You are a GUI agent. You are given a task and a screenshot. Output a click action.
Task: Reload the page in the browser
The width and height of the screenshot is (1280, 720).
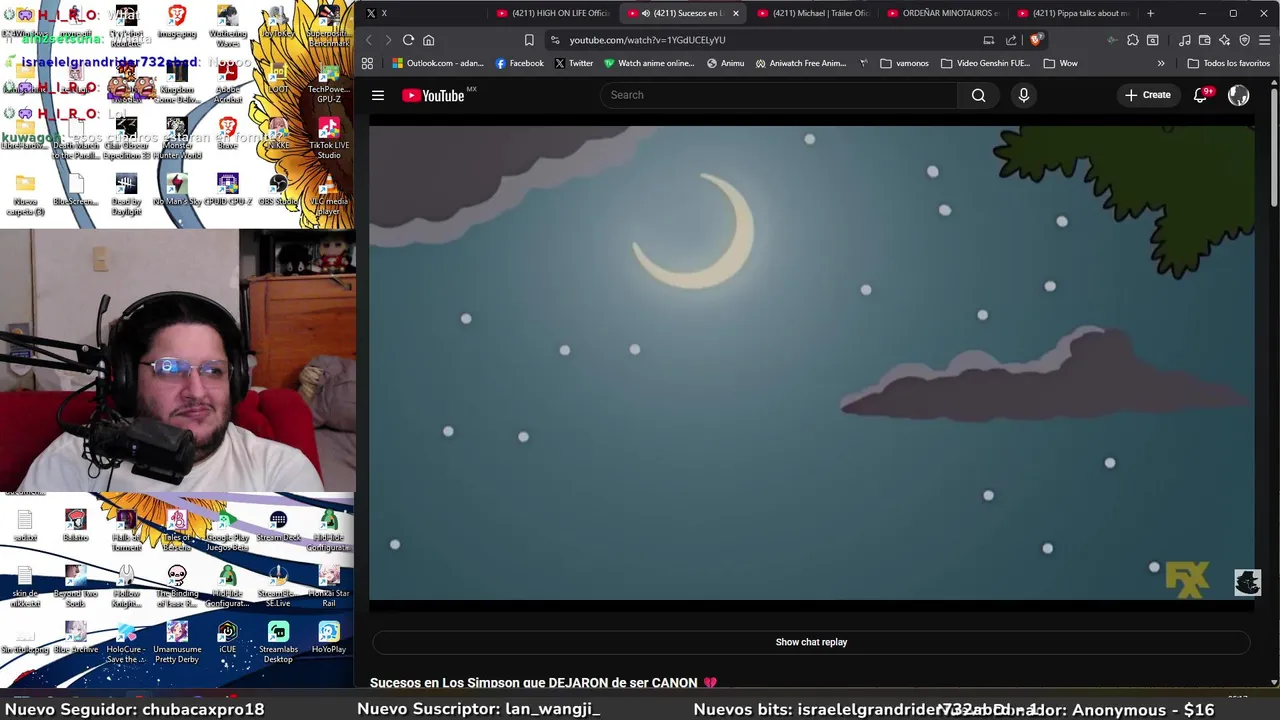click(408, 40)
